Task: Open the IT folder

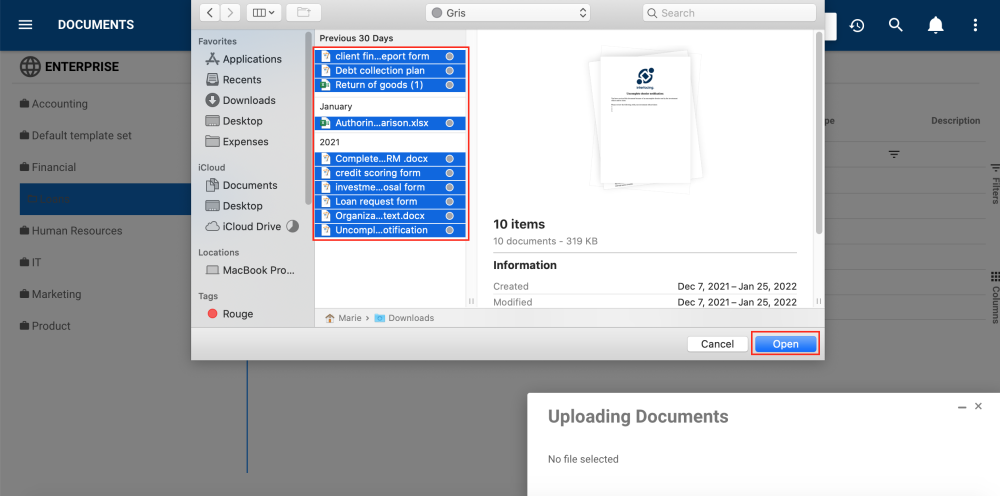Action: point(31,262)
